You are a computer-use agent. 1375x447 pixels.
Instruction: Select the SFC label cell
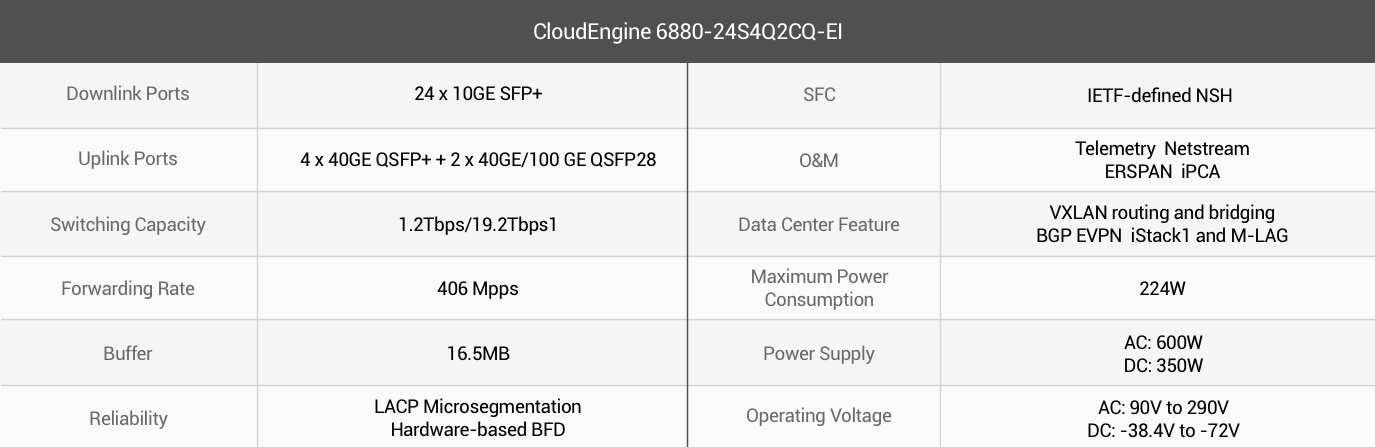click(814, 94)
